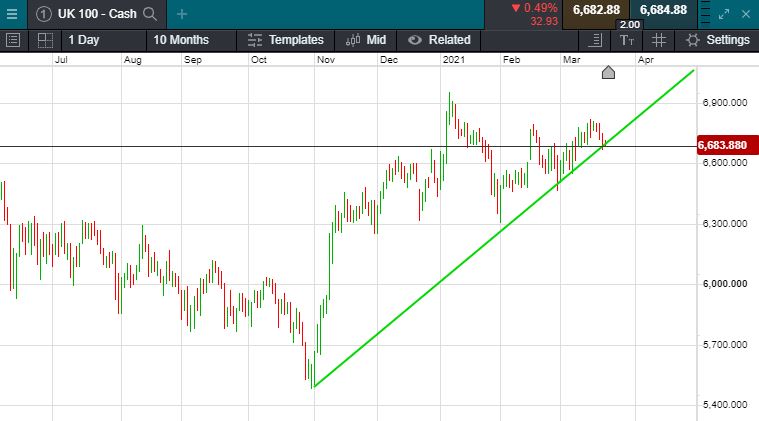
Task: Select the text annotation tool
Action: point(627,40)
